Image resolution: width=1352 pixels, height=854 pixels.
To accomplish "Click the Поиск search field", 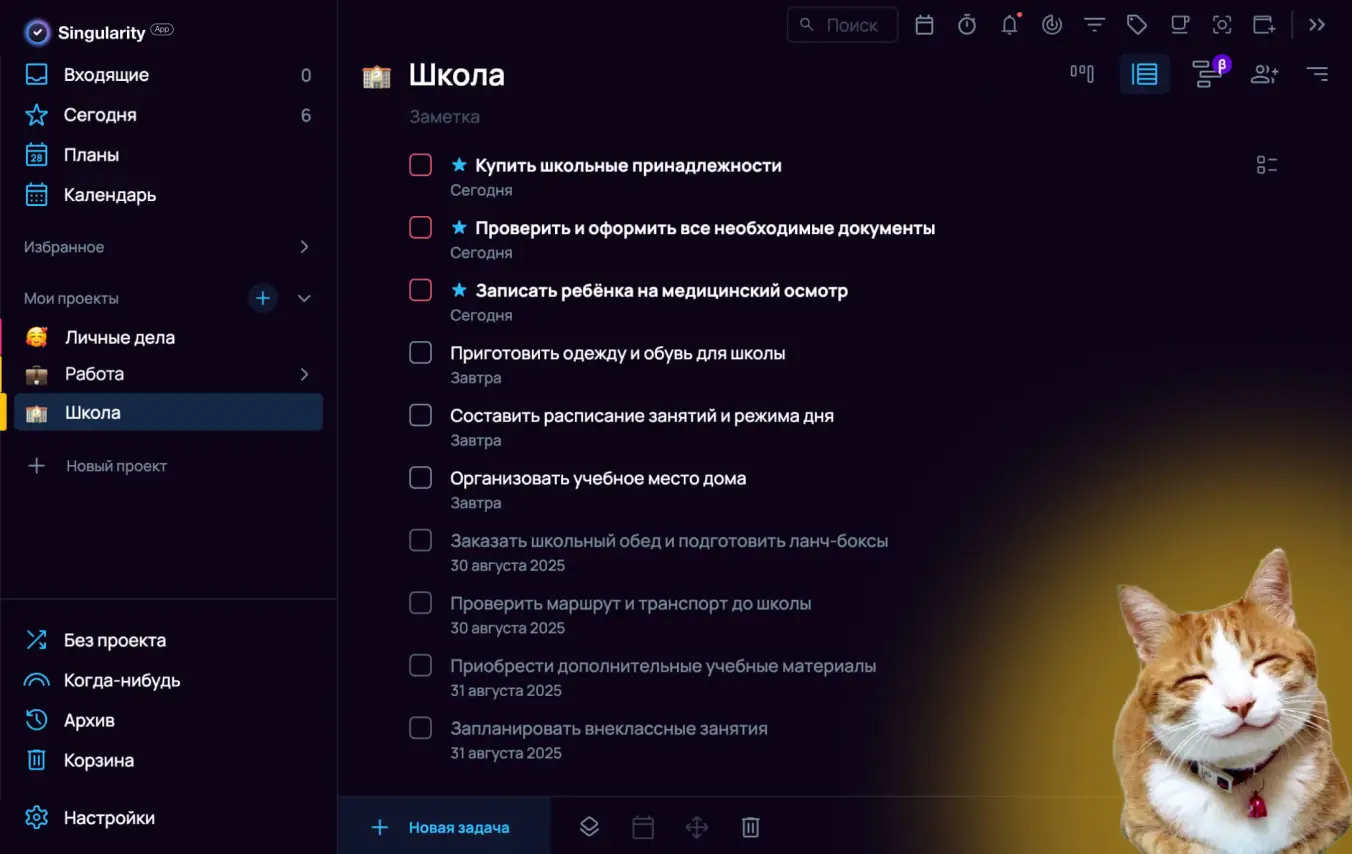I will [843, 25].
